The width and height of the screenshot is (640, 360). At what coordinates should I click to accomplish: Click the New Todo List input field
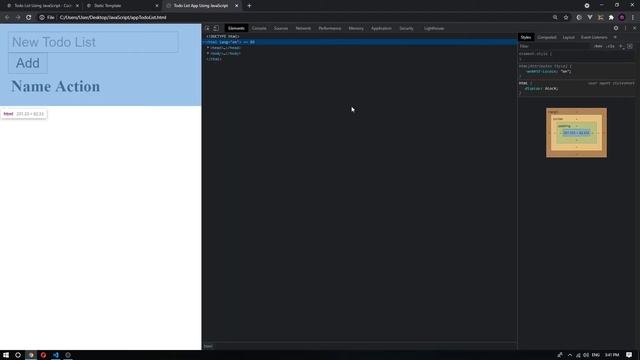93,42
